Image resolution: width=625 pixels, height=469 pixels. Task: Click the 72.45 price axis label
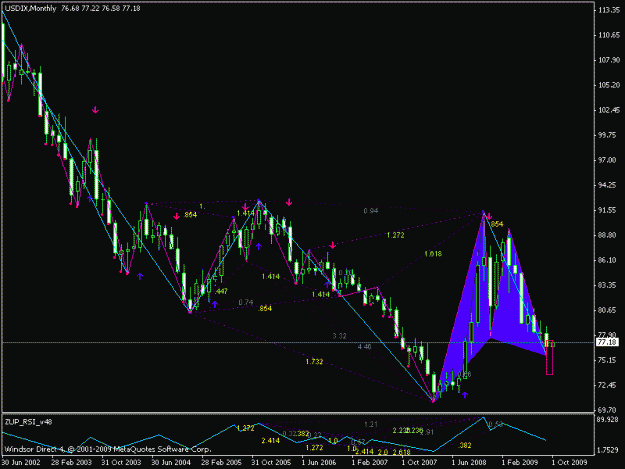tap(607, 385)
